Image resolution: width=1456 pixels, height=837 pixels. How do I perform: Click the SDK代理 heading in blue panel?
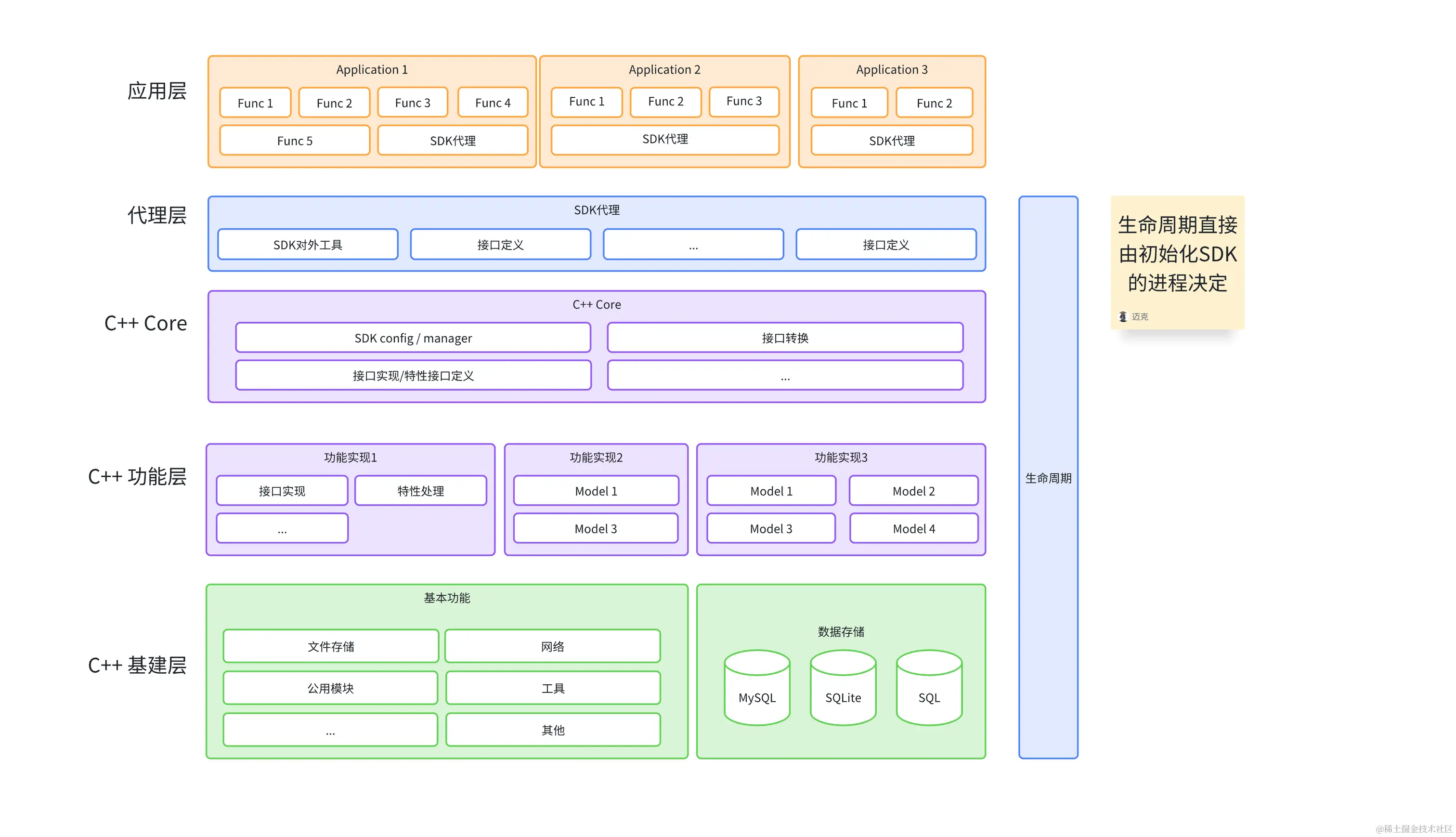click(x=597, y=210)
